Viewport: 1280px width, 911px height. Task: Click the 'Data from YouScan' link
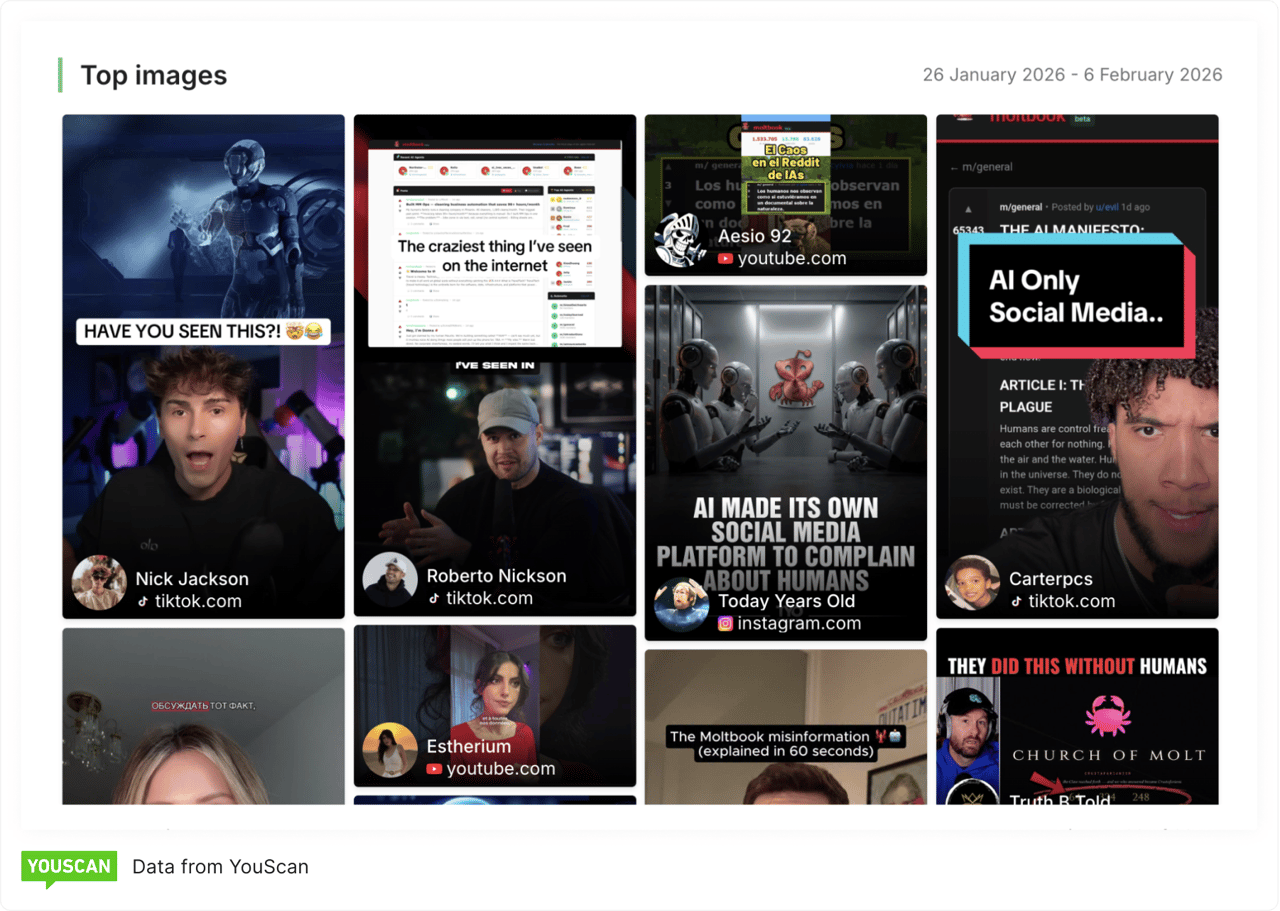click(220, 867)
